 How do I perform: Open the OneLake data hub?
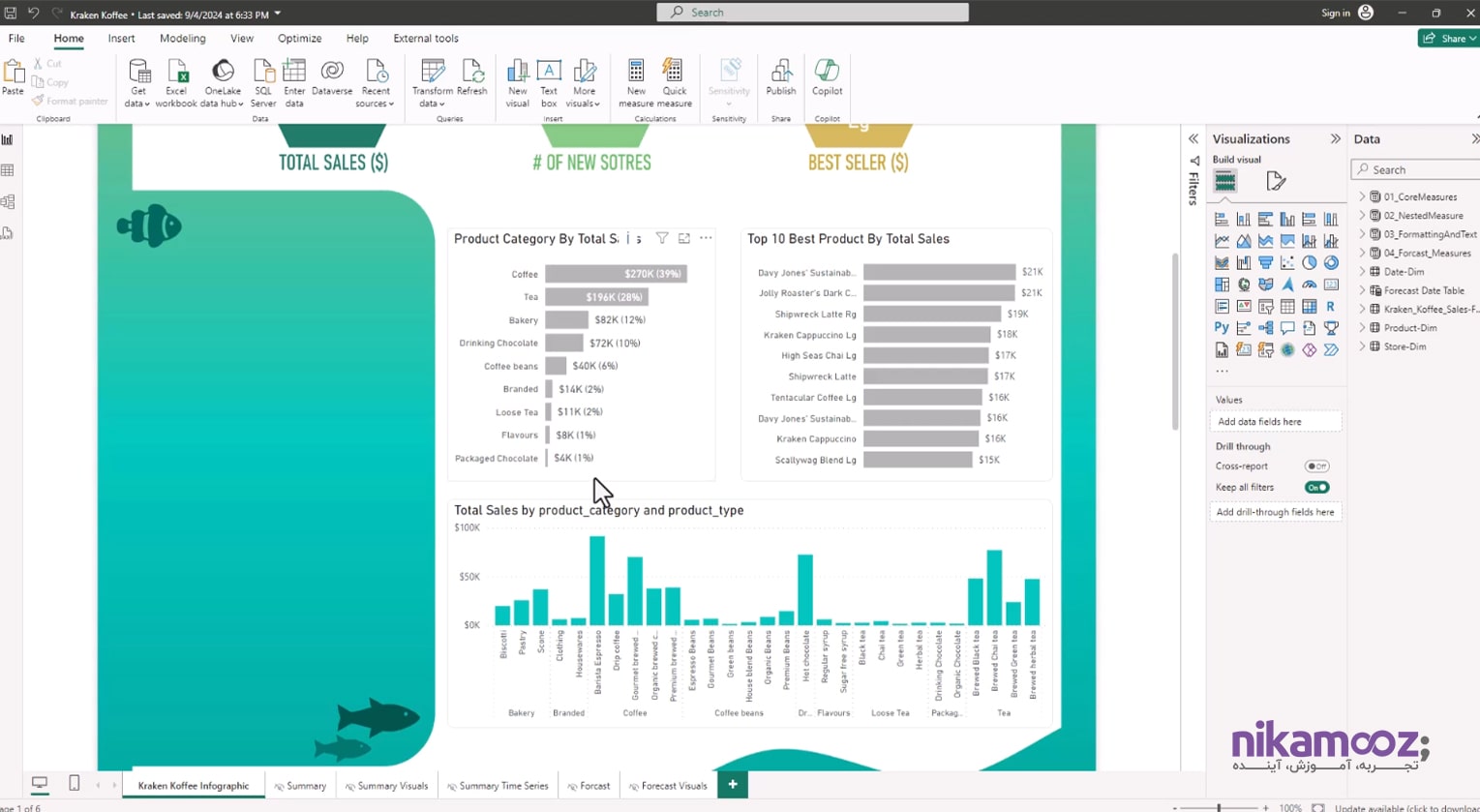[223, 83]
